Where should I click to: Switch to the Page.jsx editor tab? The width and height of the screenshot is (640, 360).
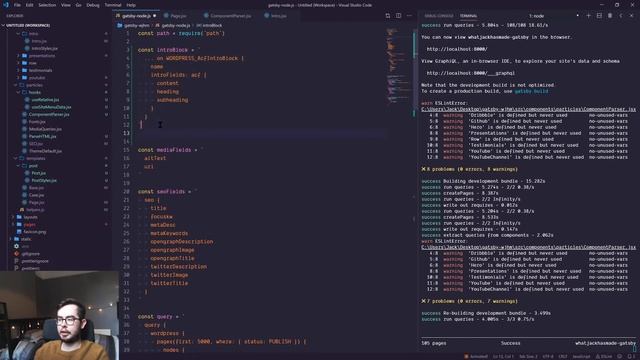tap(178, 16)
